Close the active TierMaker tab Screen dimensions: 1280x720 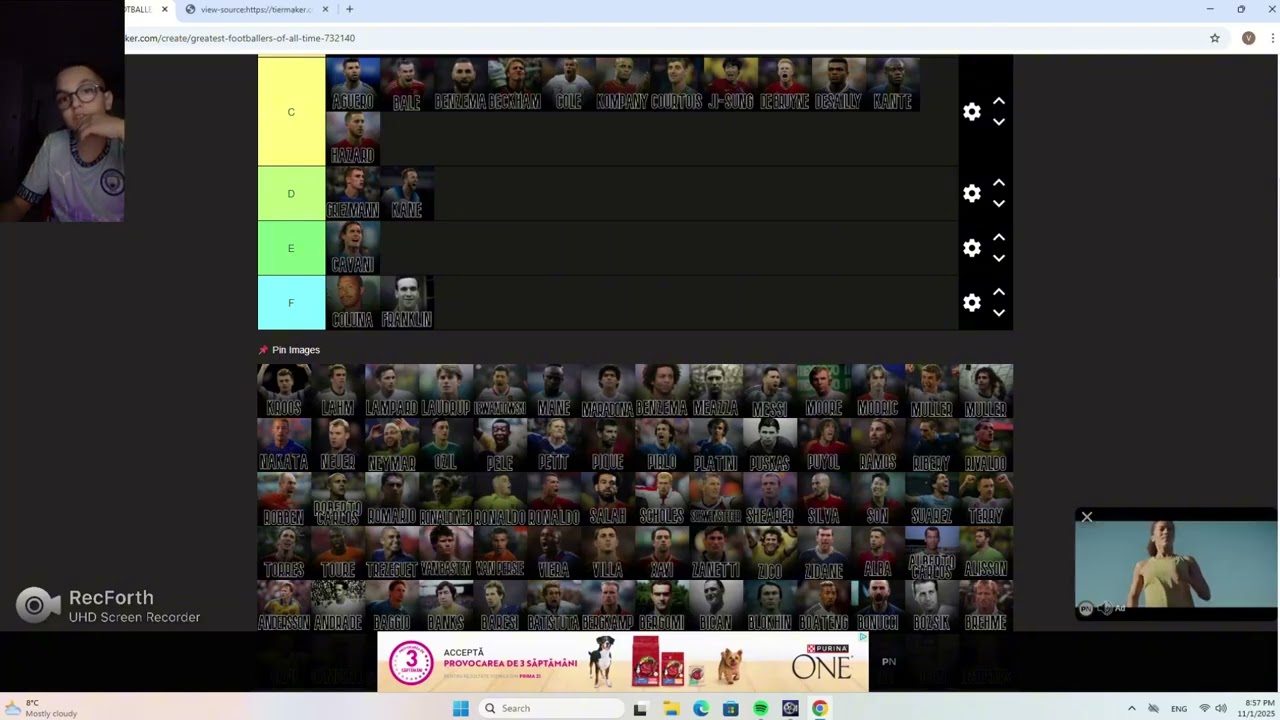click(165, 9)
